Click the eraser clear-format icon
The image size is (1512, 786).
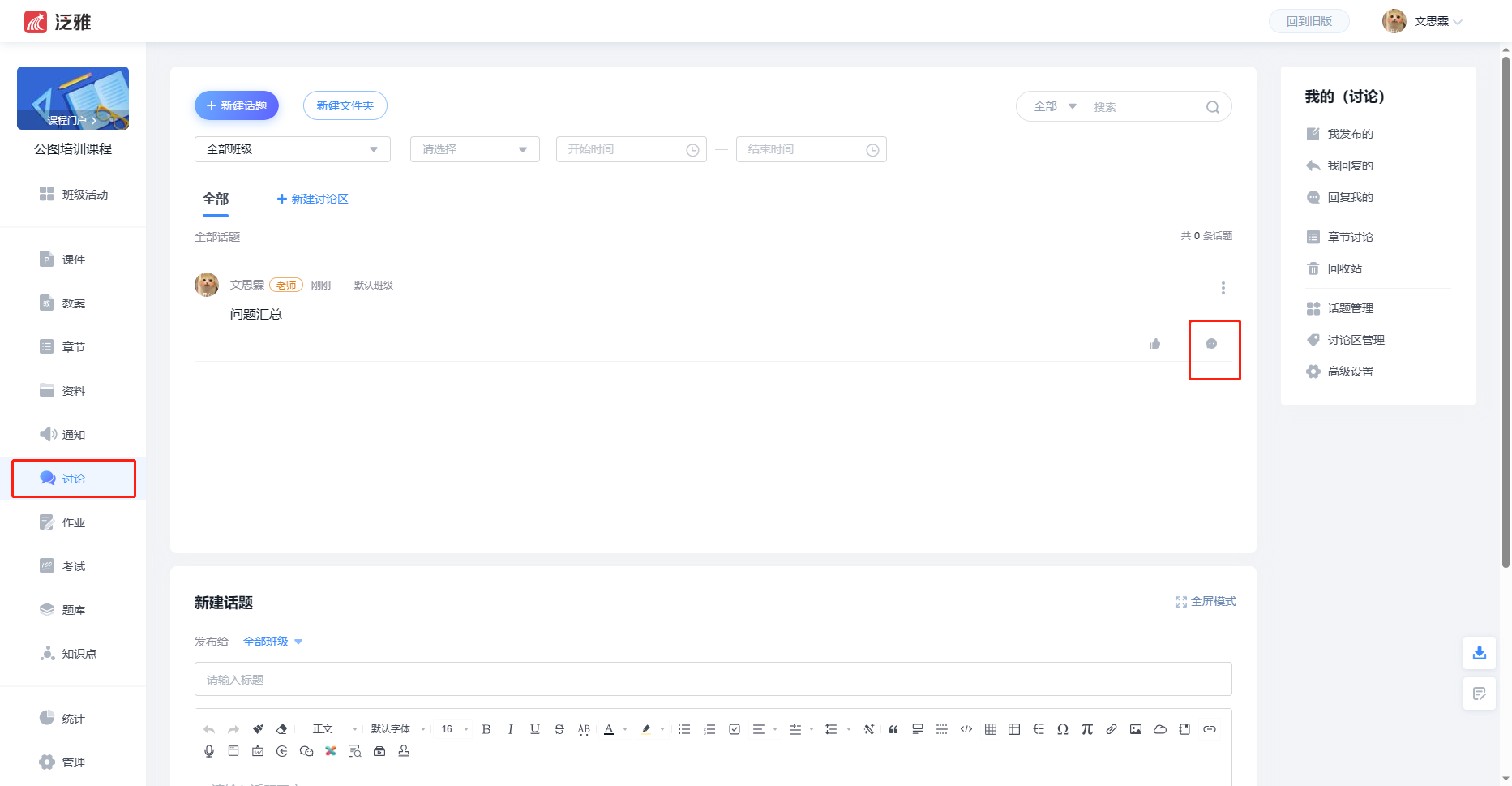pyautogui.click(x=282, y=729)
